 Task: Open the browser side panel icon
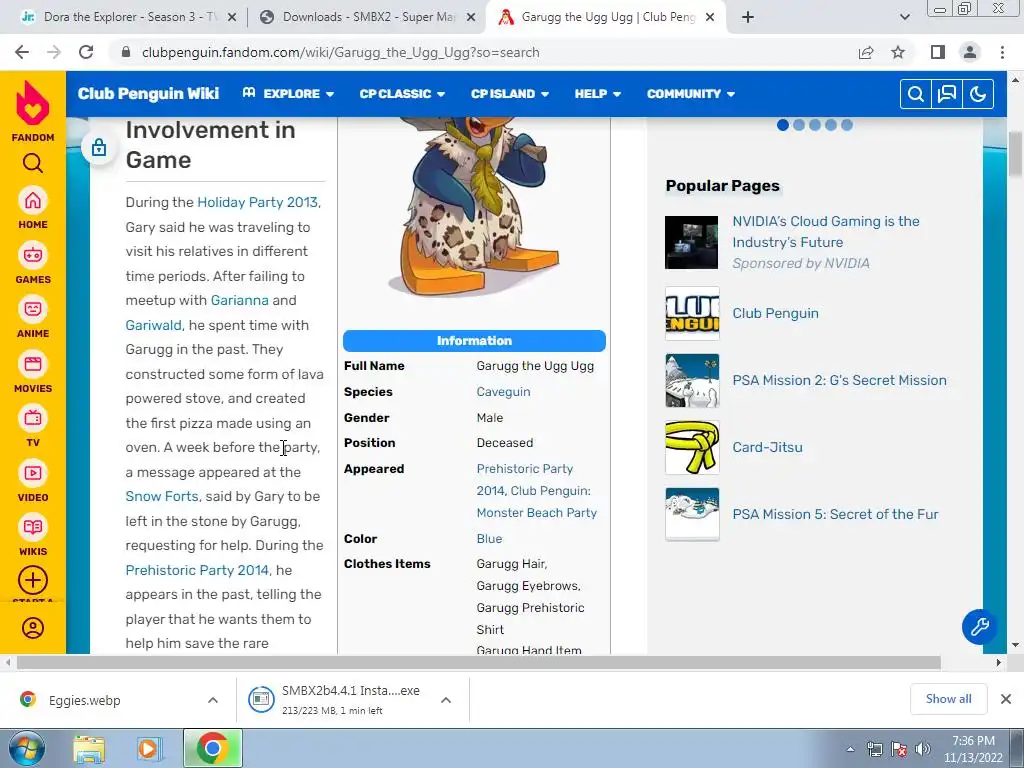(x=938, y=52)
